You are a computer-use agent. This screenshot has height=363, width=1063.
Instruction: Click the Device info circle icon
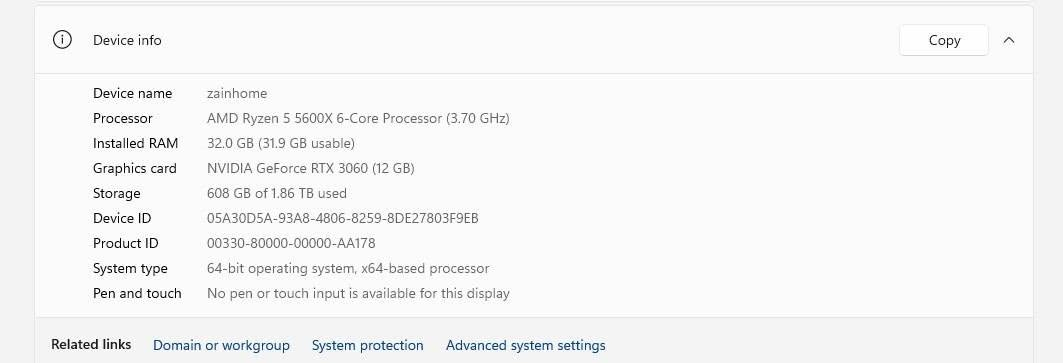click(62, 40)
